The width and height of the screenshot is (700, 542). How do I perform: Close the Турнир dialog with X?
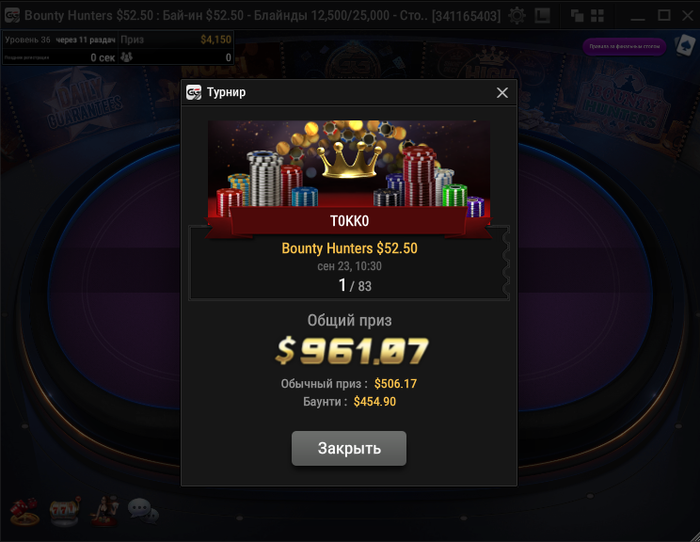[502, 92]
